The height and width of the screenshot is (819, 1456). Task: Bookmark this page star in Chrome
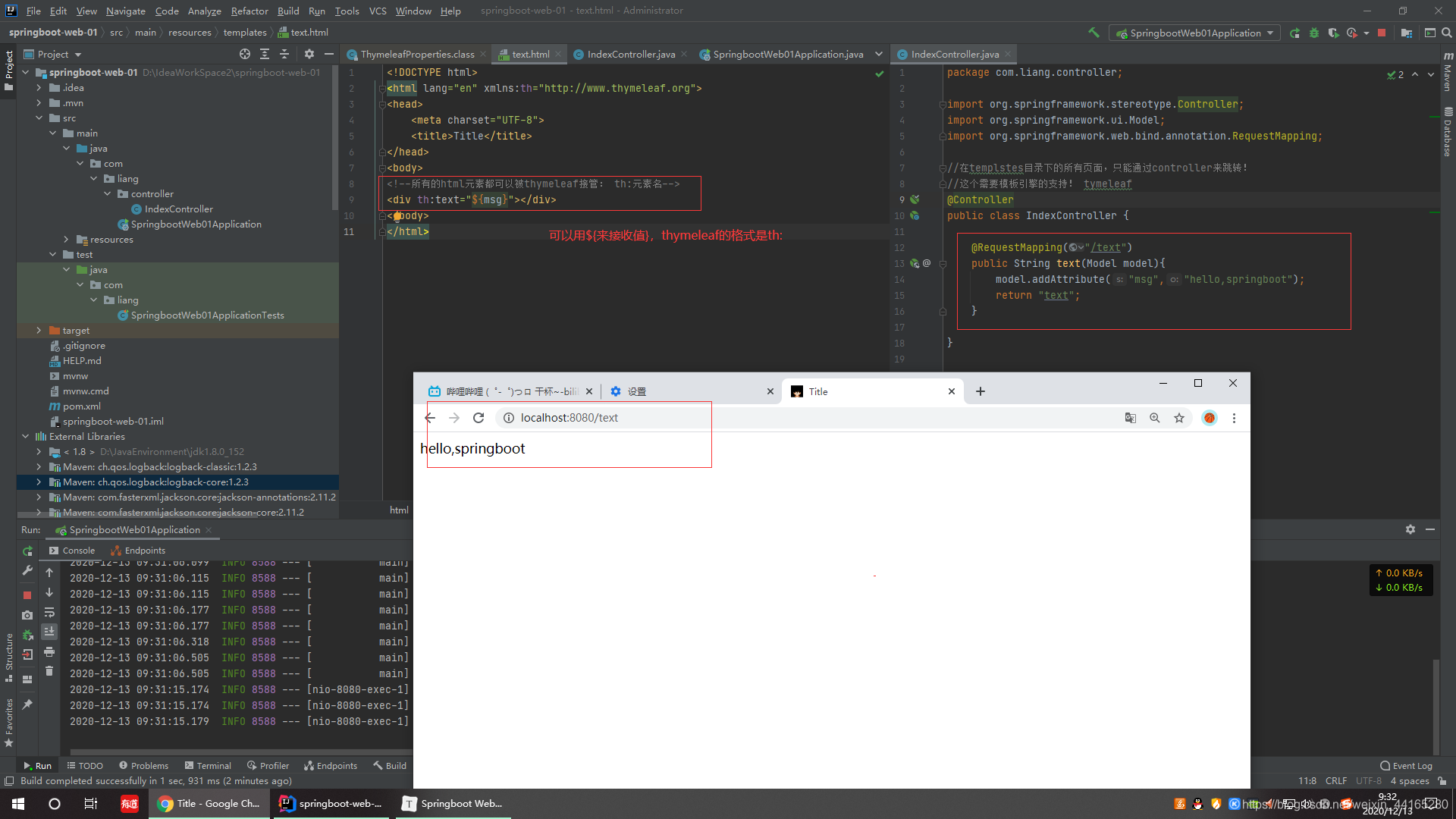[x=1179, y=418]
